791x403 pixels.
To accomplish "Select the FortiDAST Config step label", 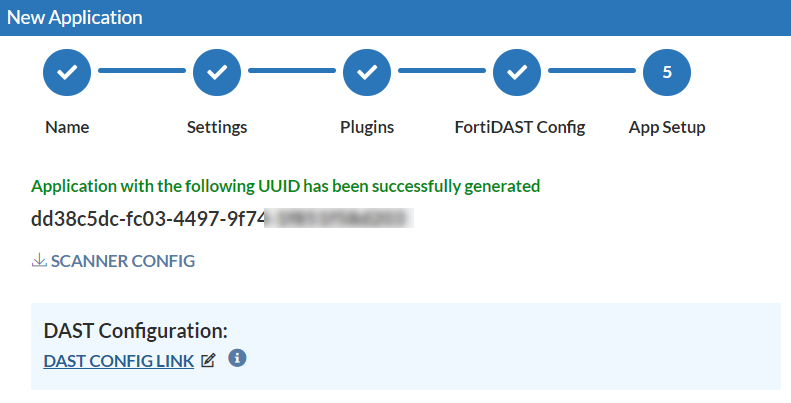I will (520, 127).
